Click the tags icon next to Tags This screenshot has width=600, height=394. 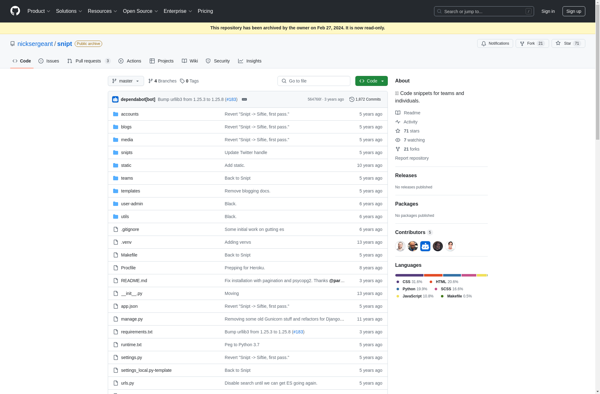pyautogui.click(x=182, y=81)
